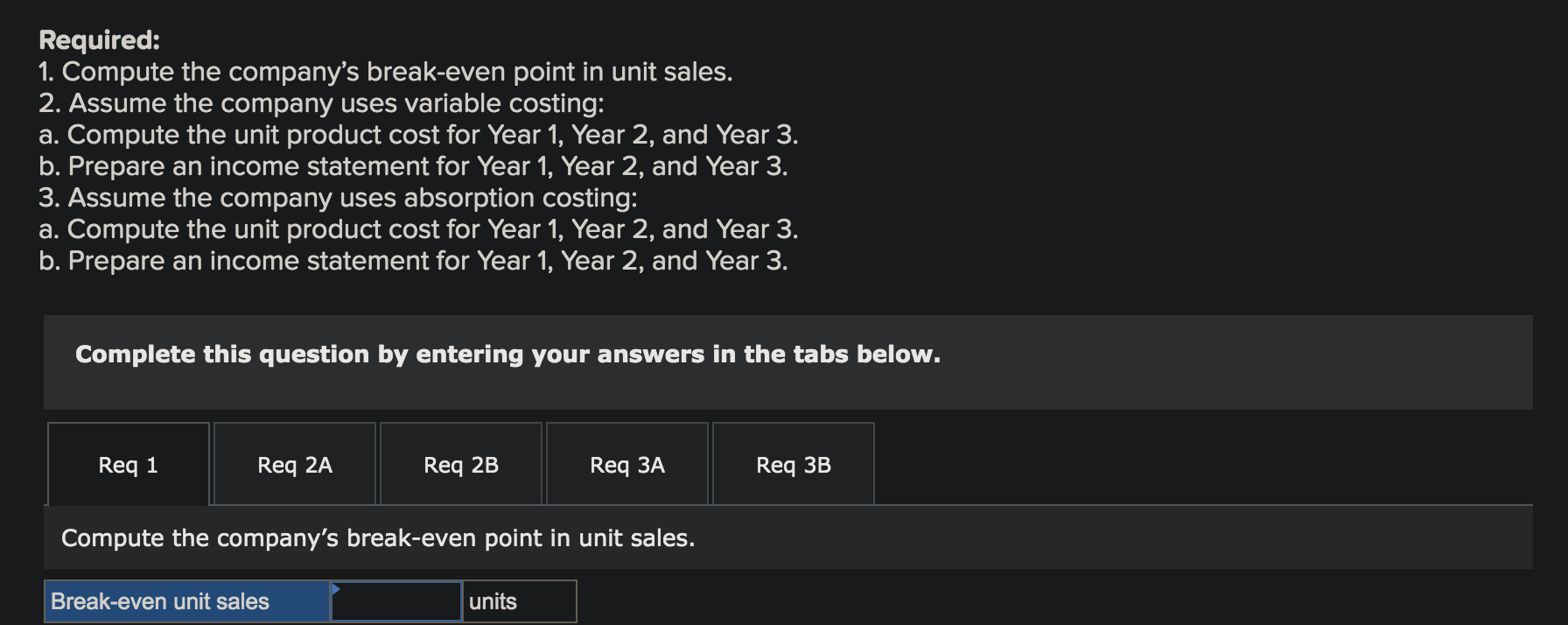The height and width of the screenshot is (625, 1568).
Task: Switch to the Req 1 tab
Action: pyautogui.click(x=127, y=464)
